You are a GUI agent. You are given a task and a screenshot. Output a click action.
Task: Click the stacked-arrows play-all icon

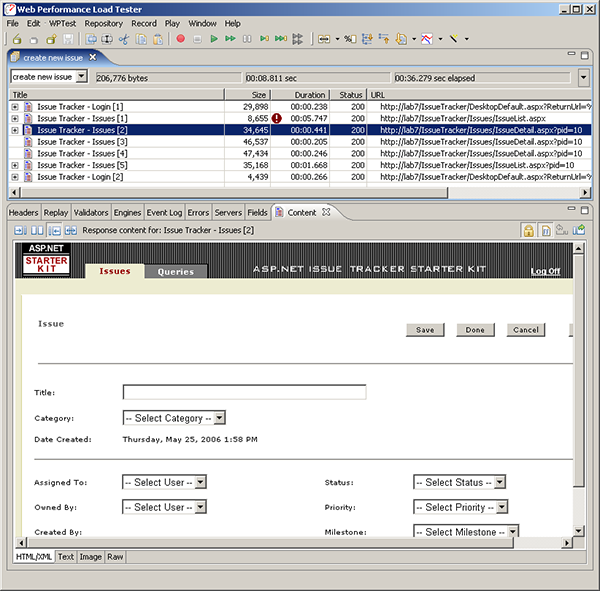(x=297, y=39)
